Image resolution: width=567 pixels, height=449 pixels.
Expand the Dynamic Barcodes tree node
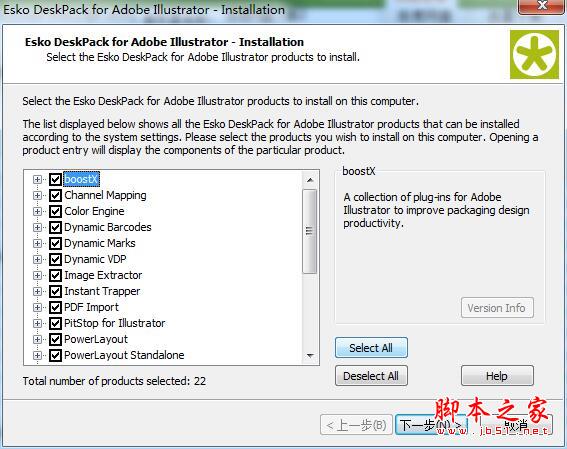click(37, 227)
